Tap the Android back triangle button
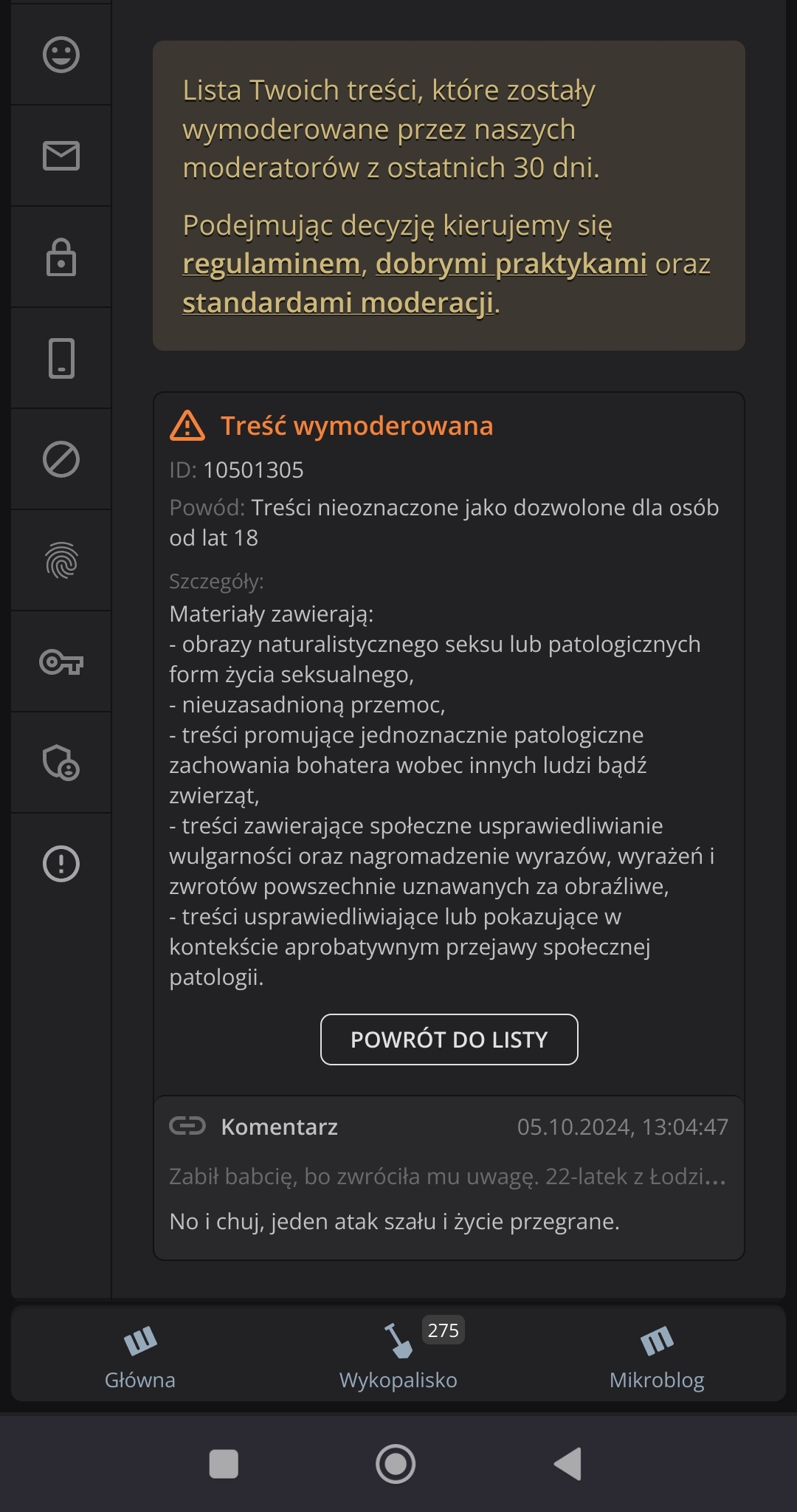Screen dimensions: 797x1512 pyautogui.click(x=568, y=1463)
